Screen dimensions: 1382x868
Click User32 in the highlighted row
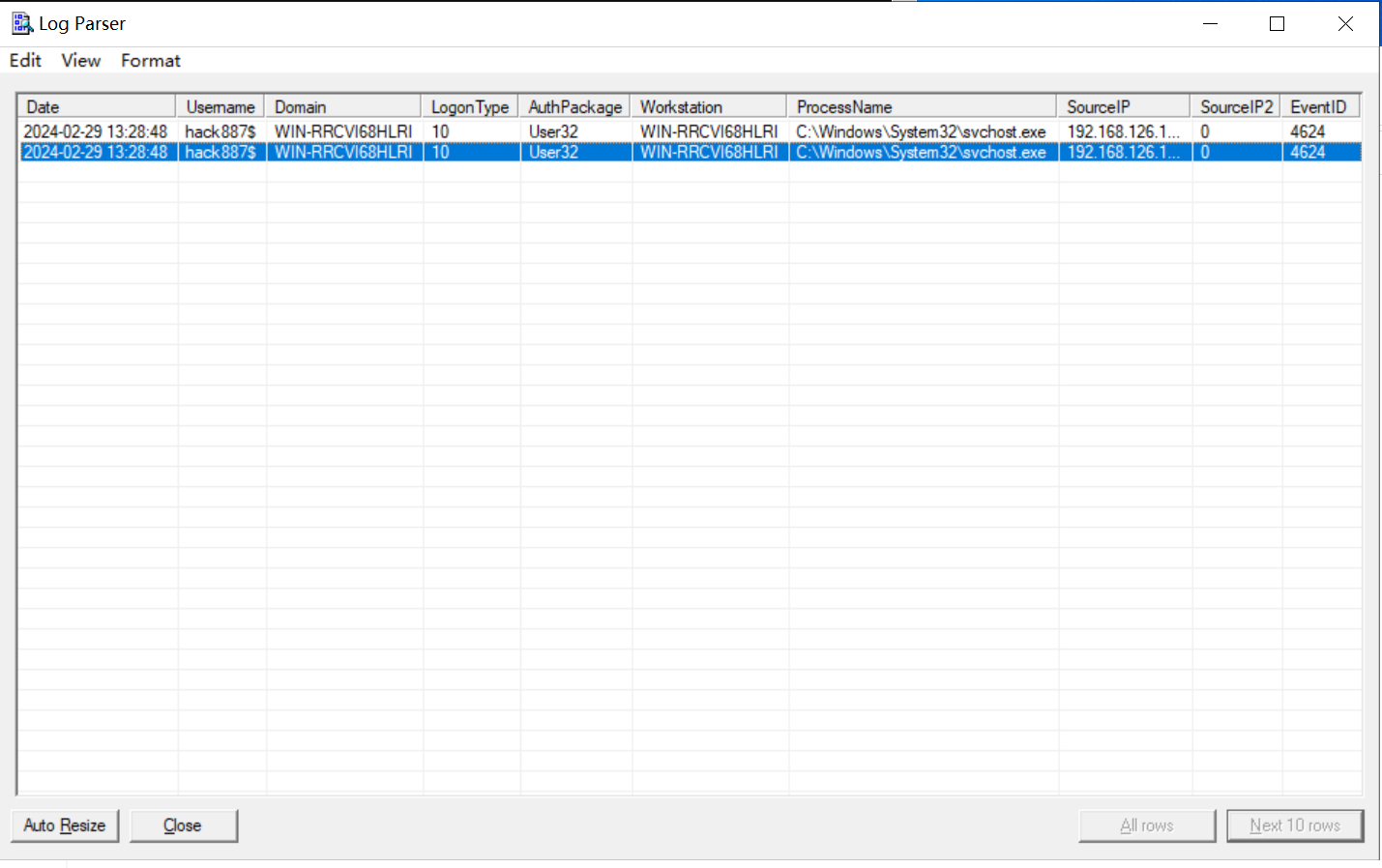(x=553, y=152)
